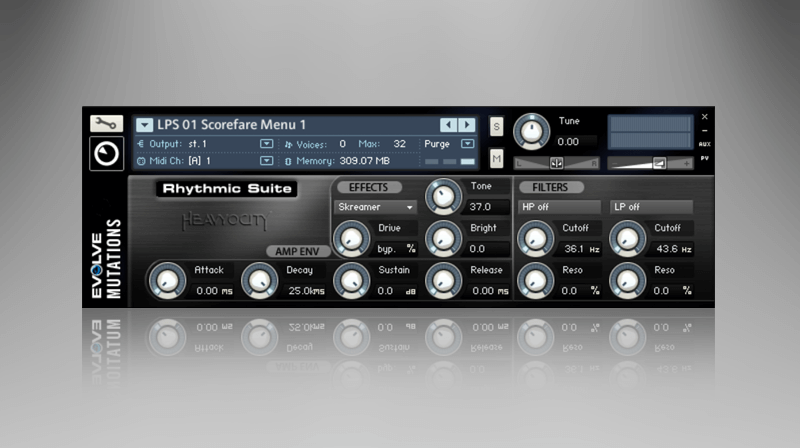Screen dimensions: 800x448
Task: Click the Drive knob
Action: (351, 238)
